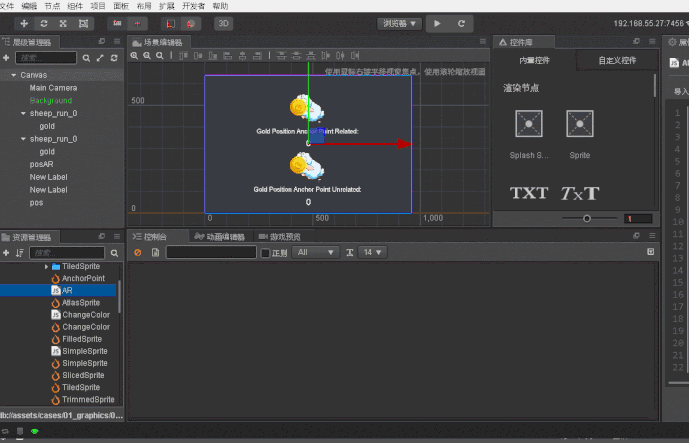Open the 控制台 console tab
Viewport: 689px width, 443px height.
[150, 237]
